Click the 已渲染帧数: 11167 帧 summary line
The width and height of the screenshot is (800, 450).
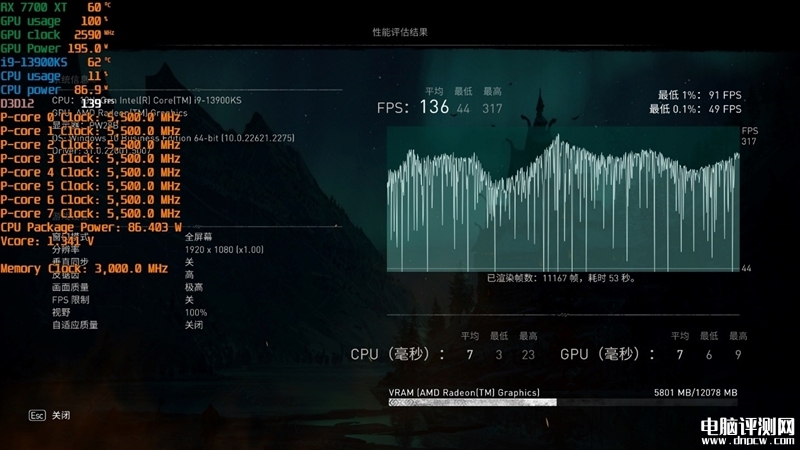click(561, 279)
